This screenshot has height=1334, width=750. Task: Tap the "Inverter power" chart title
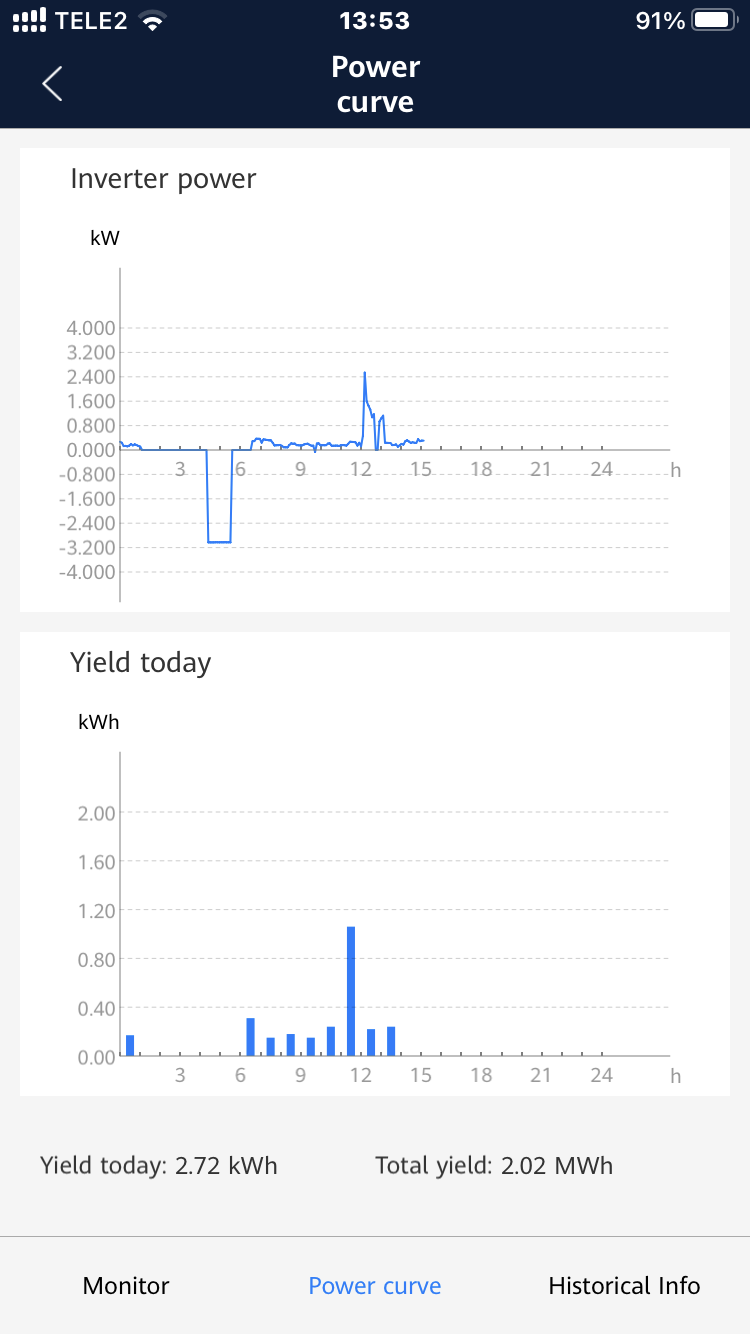(163, 179)
